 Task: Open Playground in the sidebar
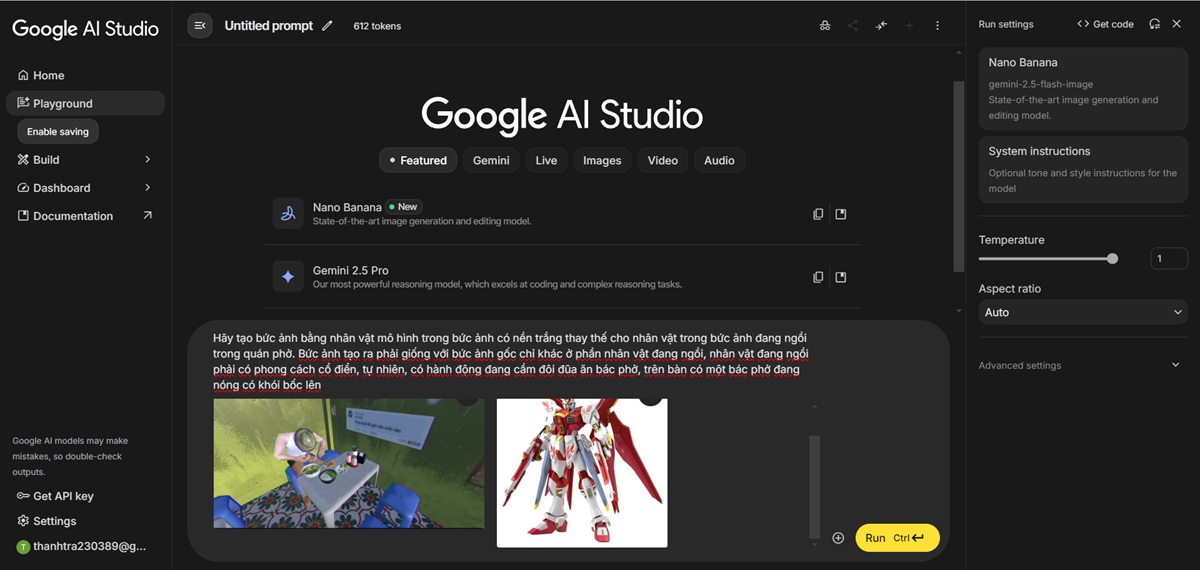pyautogui.click(x=85, y=103)
